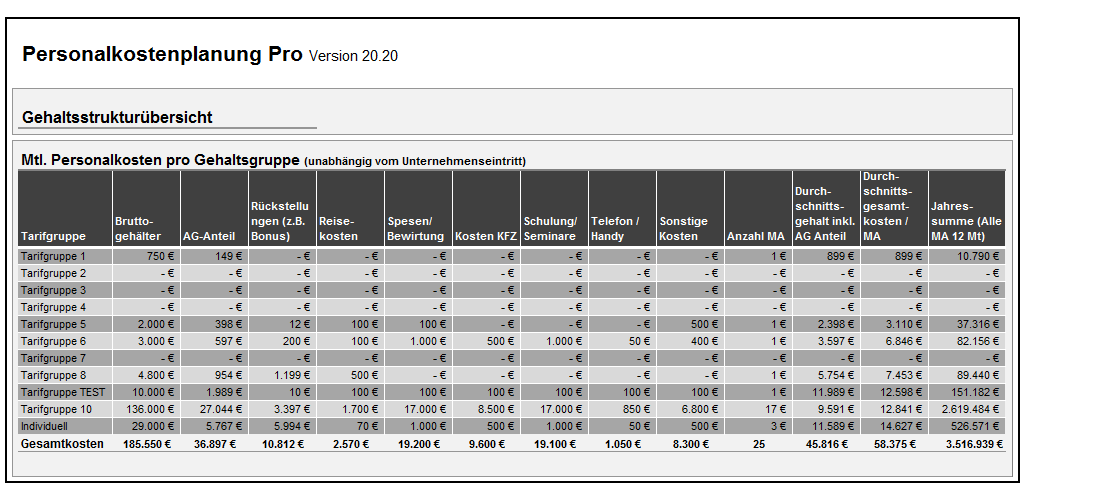The width and height of the screenshot is (1100, 500).
Task: Click the total Anzahl MA value 25
Action: point(759,444)
